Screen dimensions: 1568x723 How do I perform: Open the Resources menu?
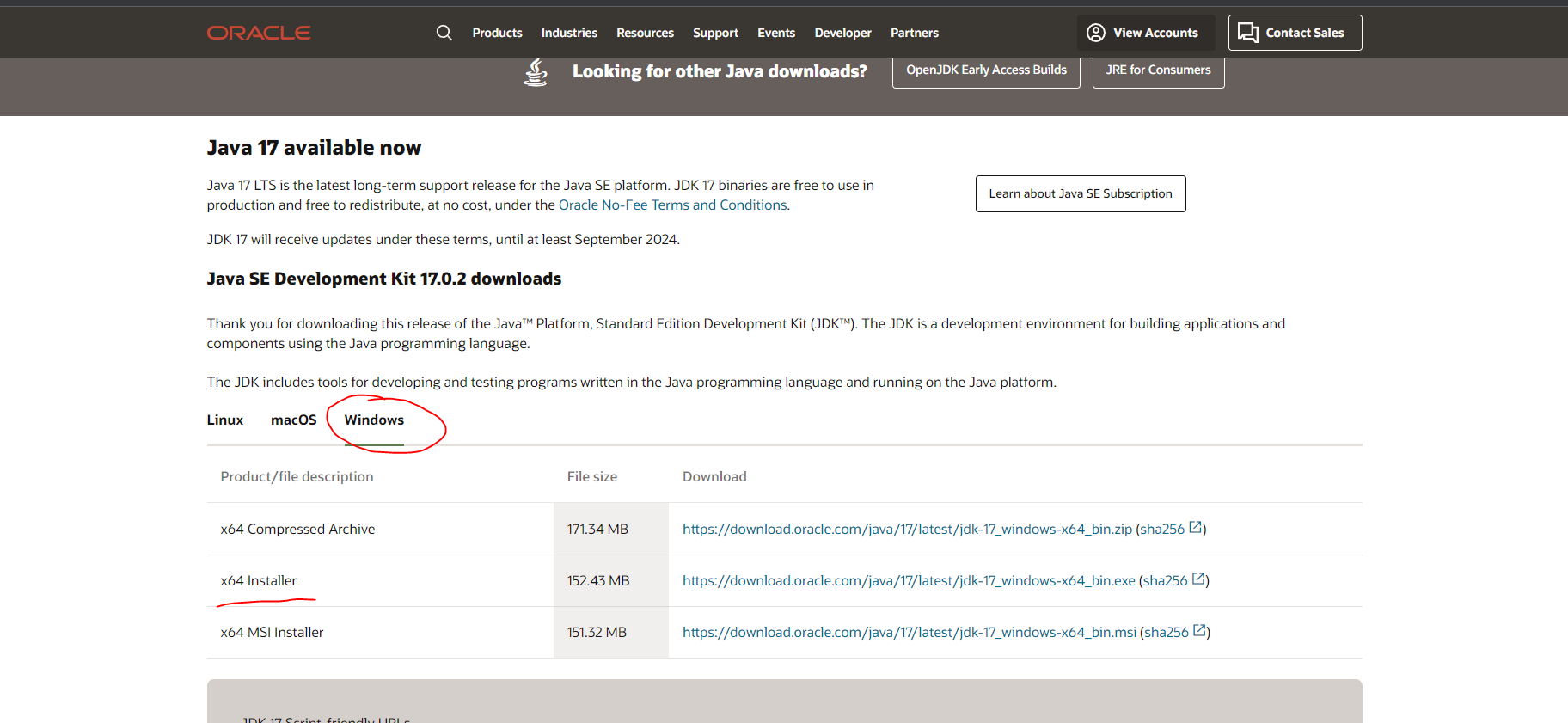click(x=645, y=33)
